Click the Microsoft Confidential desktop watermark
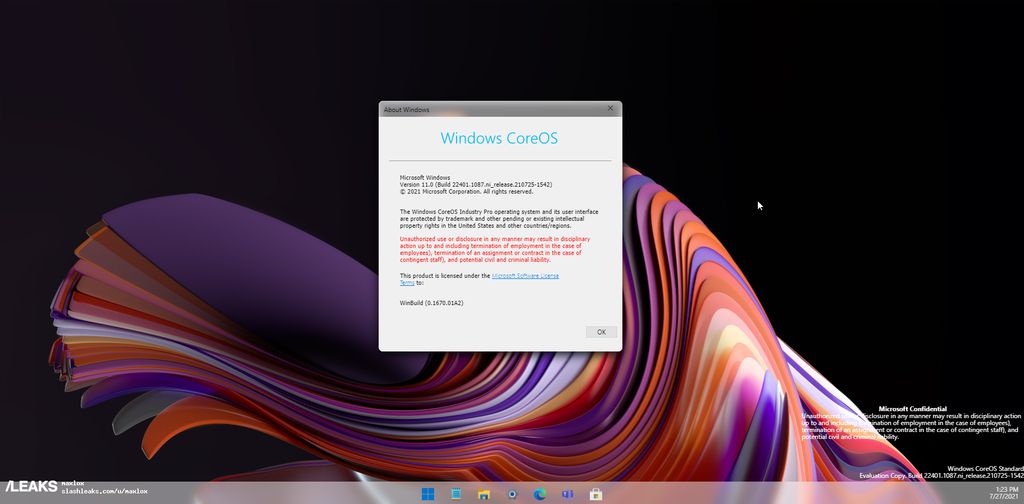1024x504 pixels. coord(912,409)
